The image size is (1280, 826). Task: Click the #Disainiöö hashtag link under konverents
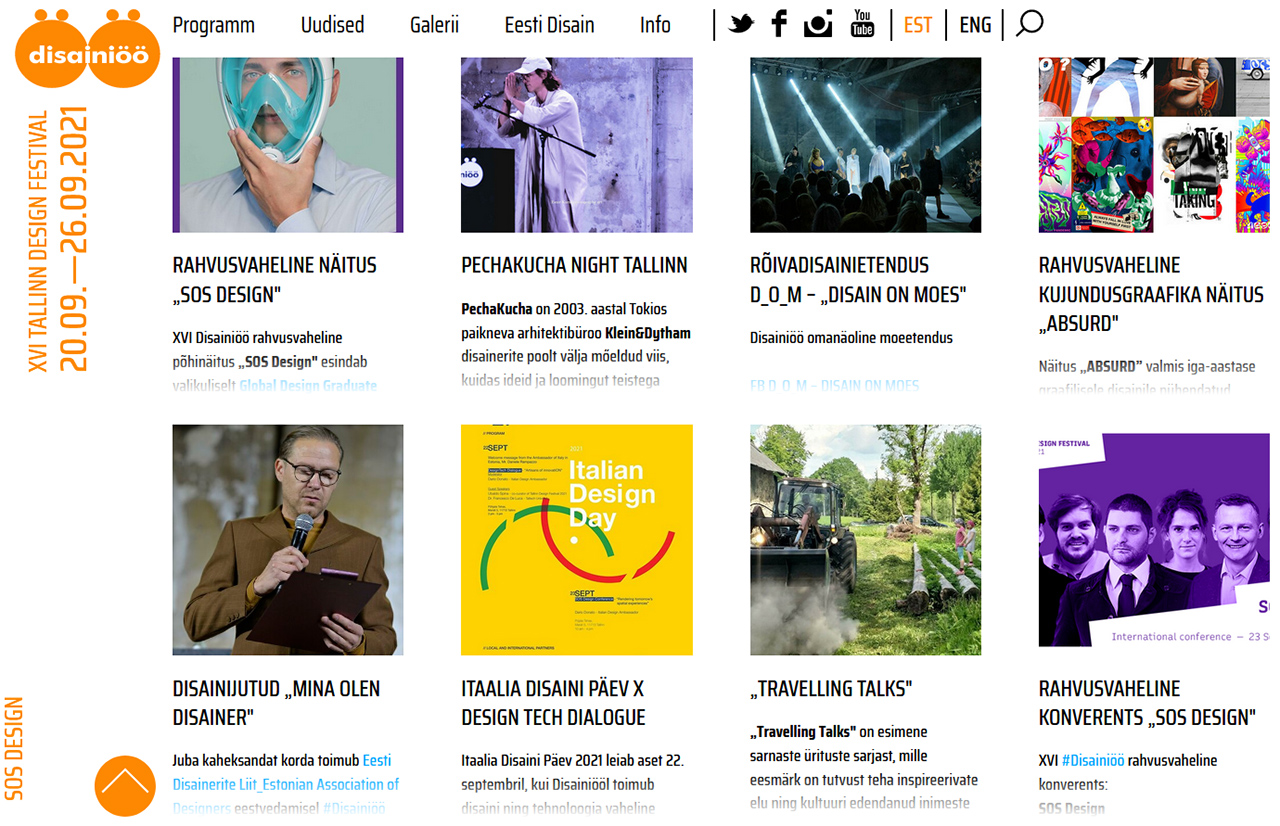click(x=1093, y=760)
